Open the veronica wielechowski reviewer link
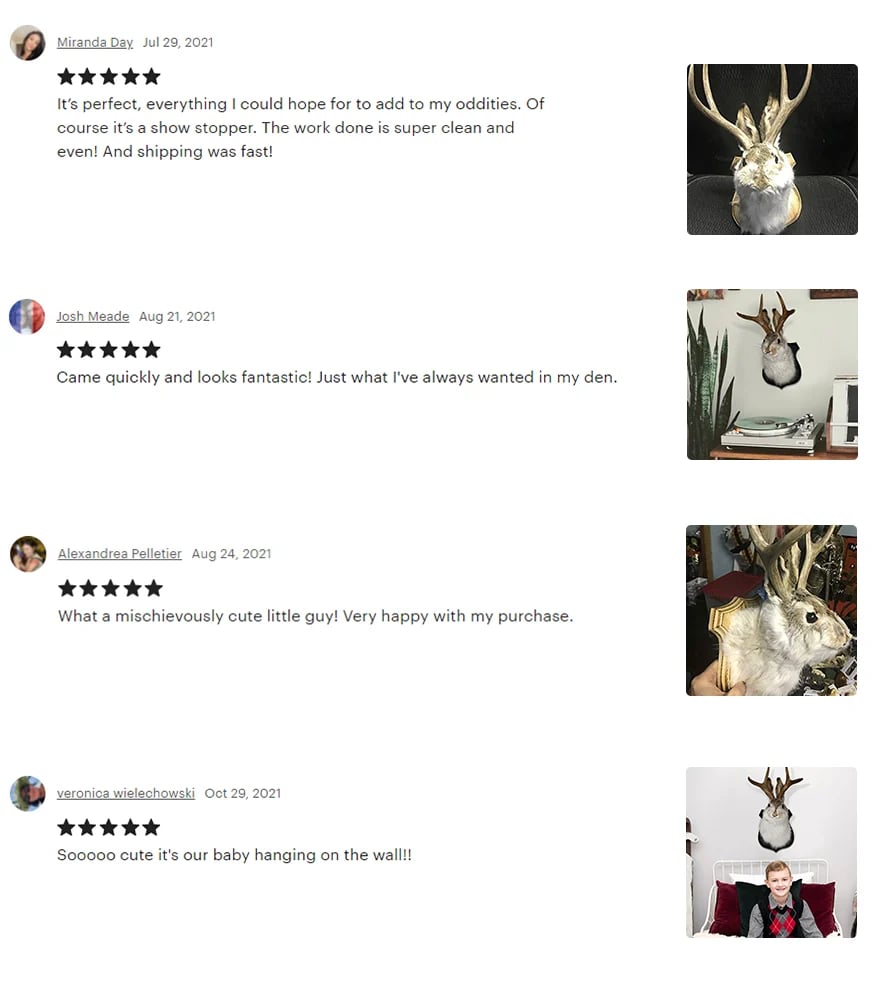The image size is (874, 986). pyautogui.click(x=126, y=794)
